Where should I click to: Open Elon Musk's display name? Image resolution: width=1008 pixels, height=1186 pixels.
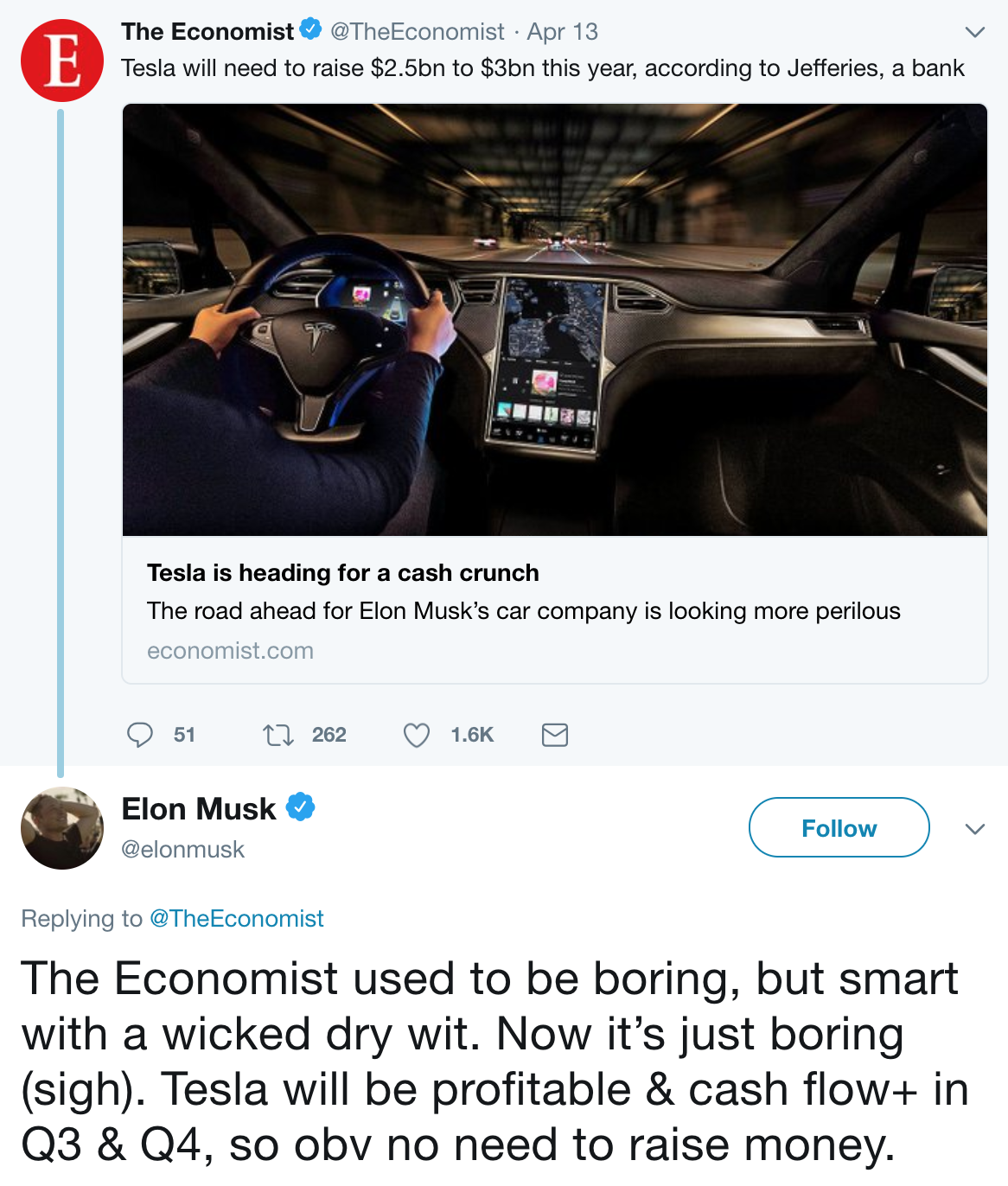point(199,809)
